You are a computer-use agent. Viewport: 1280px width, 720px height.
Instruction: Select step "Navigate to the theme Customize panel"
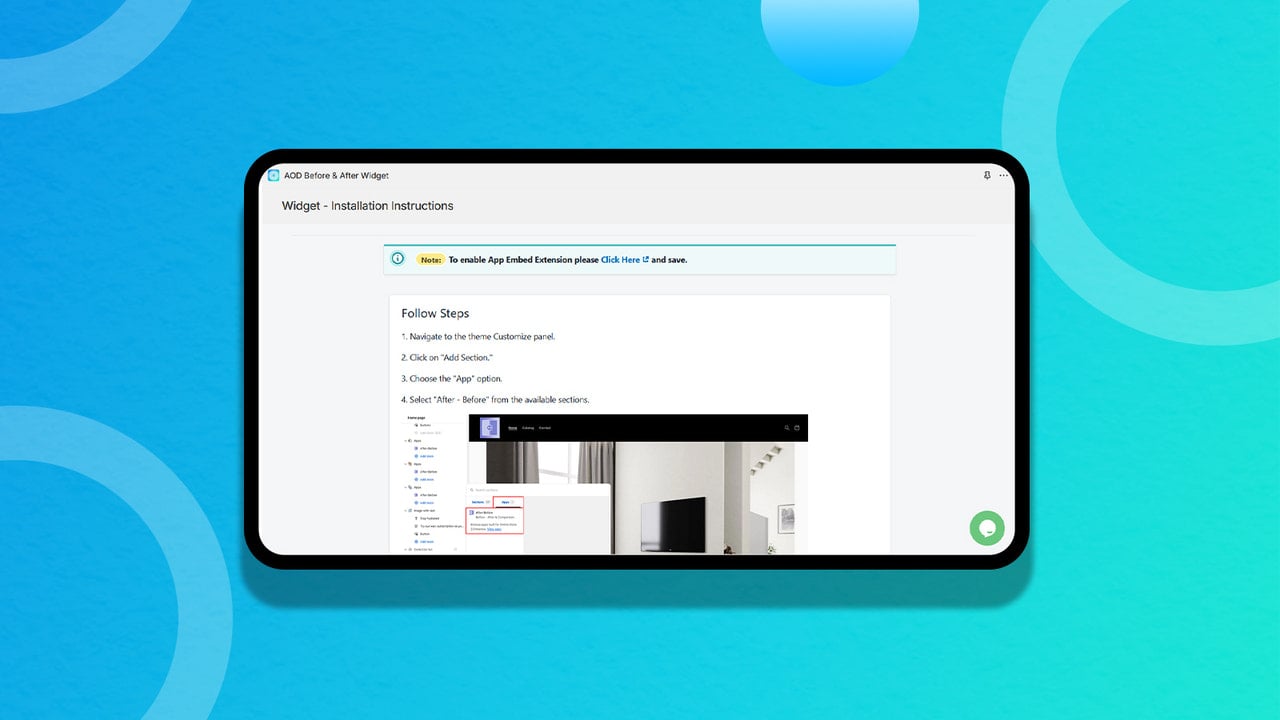[478, 337]
